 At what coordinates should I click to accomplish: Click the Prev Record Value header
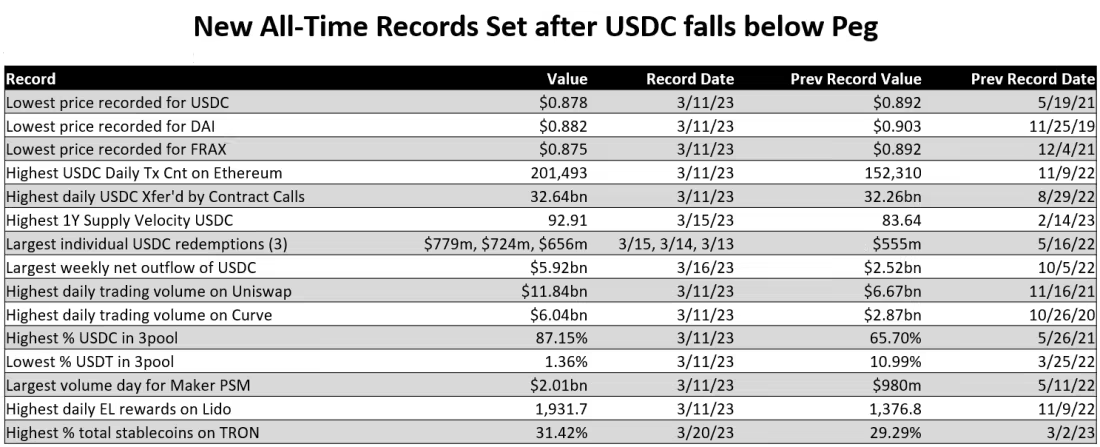pos(856,79)
